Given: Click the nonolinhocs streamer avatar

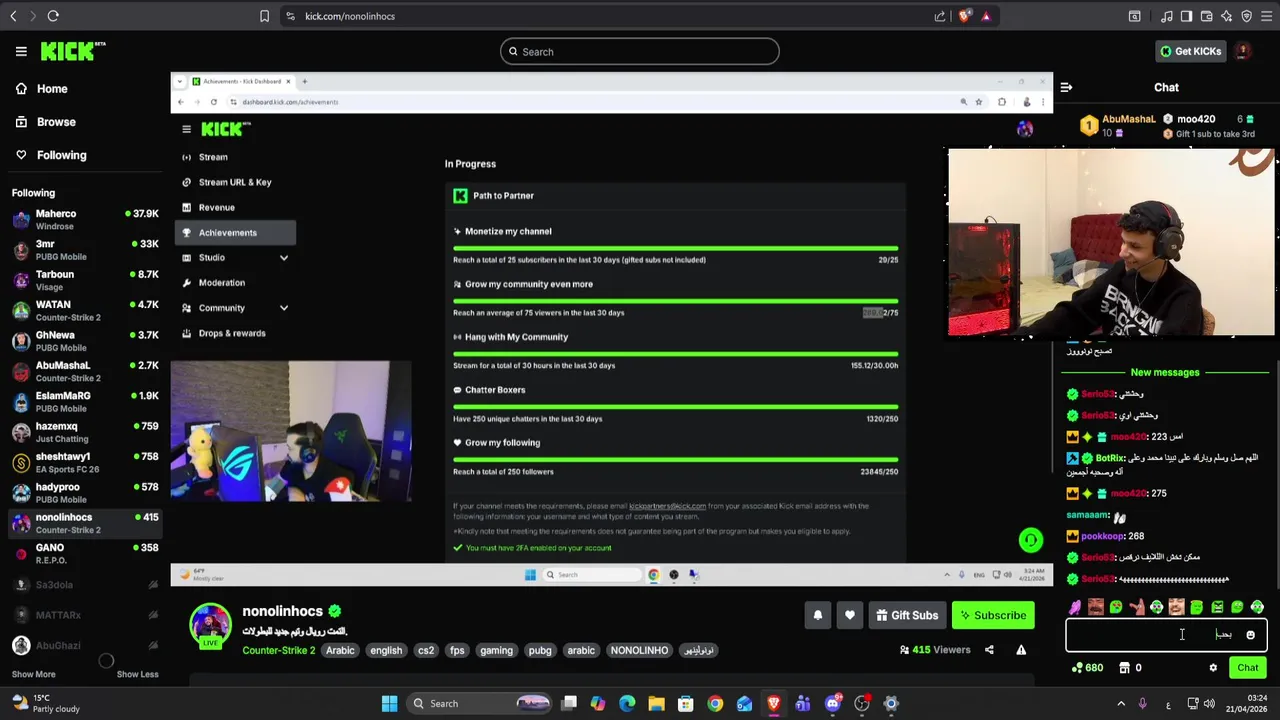Looking at the screenshot, I should pos(210,625).
